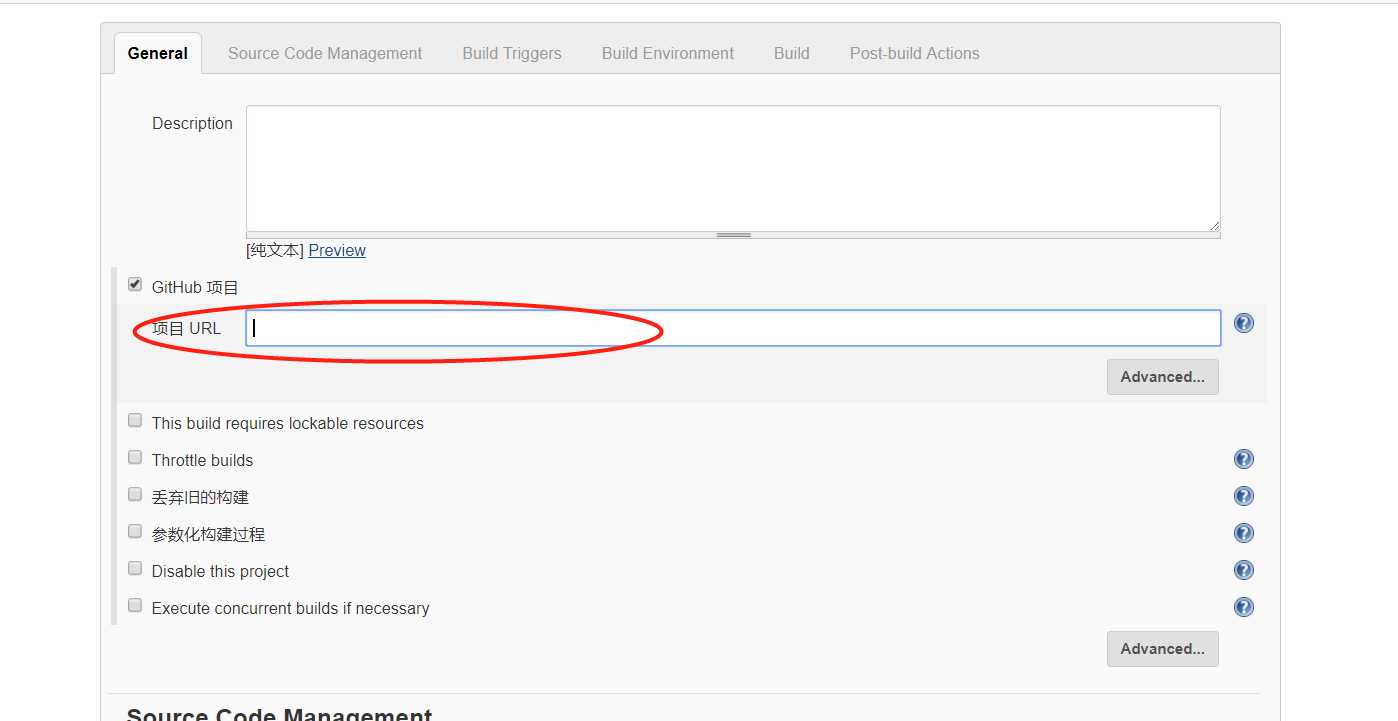This screenshot has width=1398, height=721.
Task: Open the Preview link under Description
Action: [x=337, y=250]
